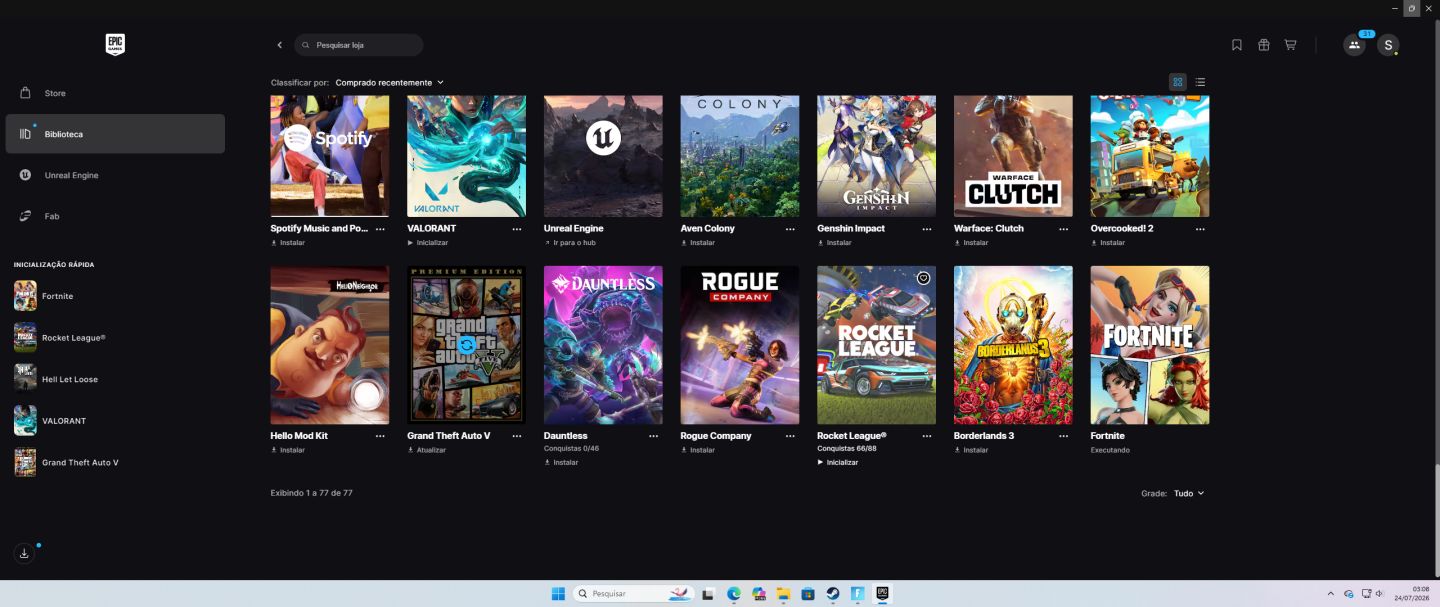Open the shopping cart icon
1440x607 pixels.
1291,45
